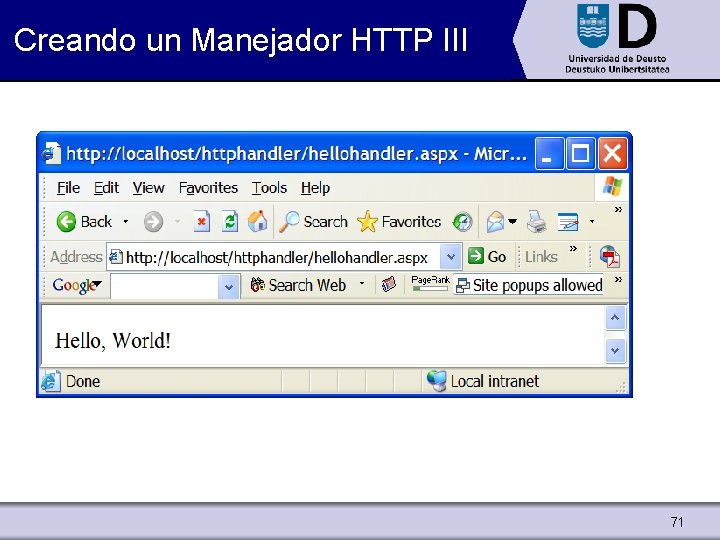The width and height of the screenshot is (720, 540).
Task: Click the green Back arrow button
Action: pyautogui.click(x=66, y=222)
